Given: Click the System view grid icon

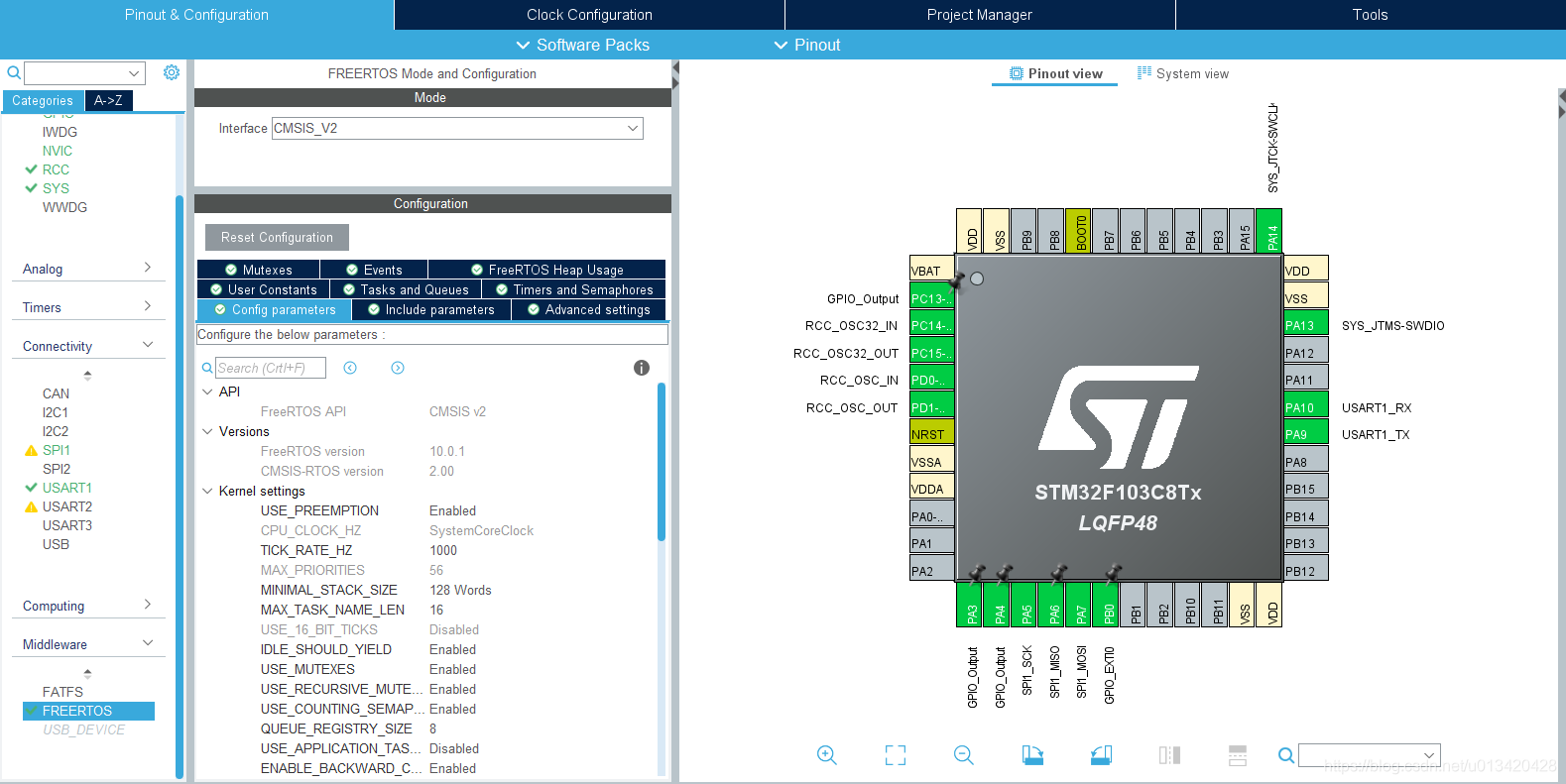Looking at the screenshot, I should pos(1144,72).
